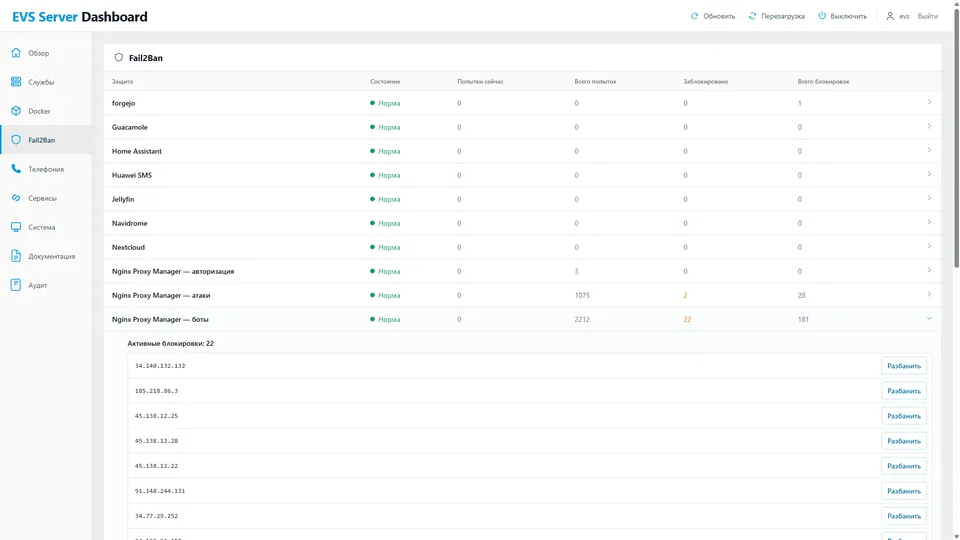Click the orange 22 blocked count
This screenshot has width=960, height=540.
tap(687, 319)
